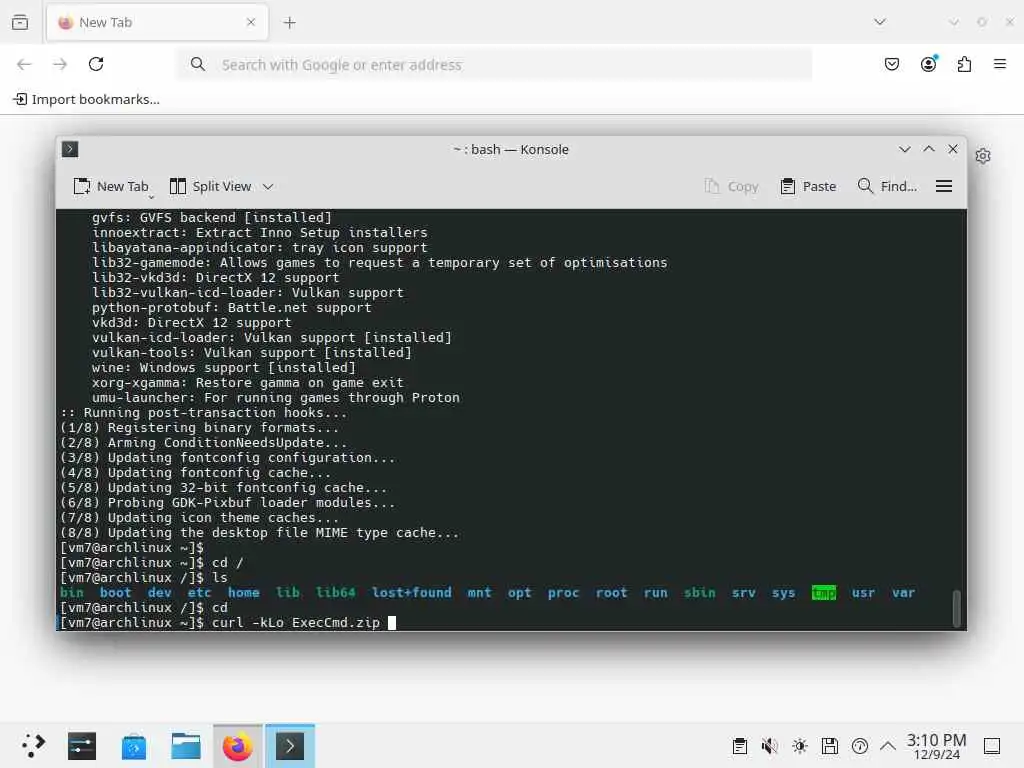Reload the current Firefox page

96,64
